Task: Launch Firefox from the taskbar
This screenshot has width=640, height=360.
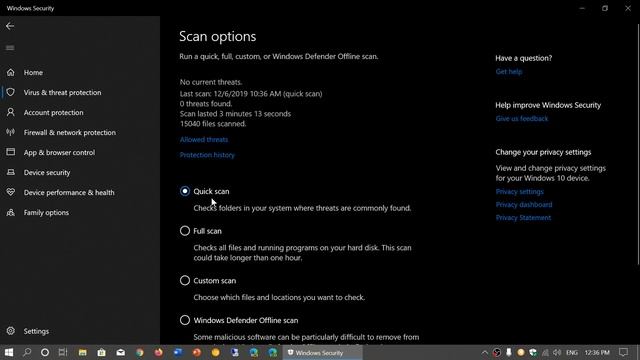Action: click(x=158, y=352)
